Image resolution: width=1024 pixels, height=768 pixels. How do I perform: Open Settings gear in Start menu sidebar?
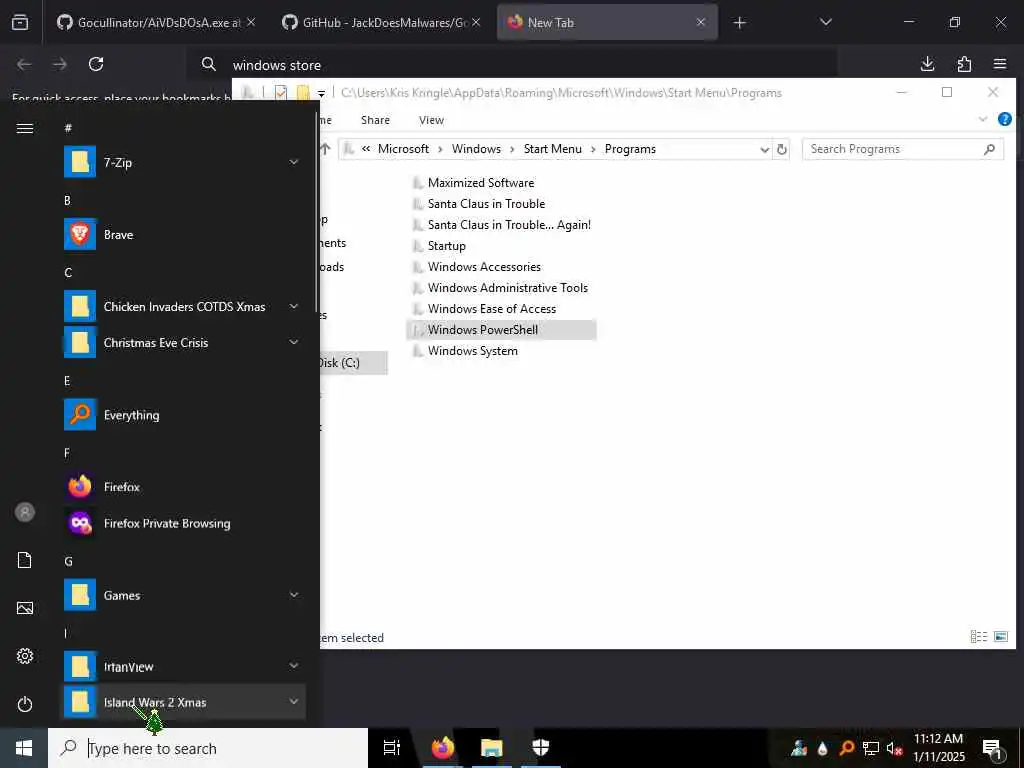[x=25, y=656]
